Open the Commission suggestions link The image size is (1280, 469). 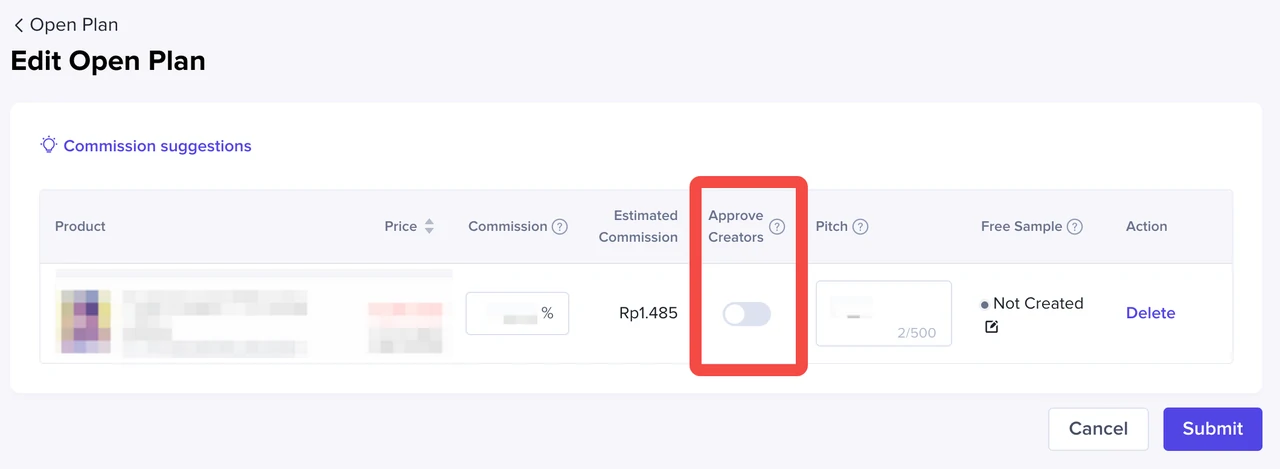coord(157,146)
